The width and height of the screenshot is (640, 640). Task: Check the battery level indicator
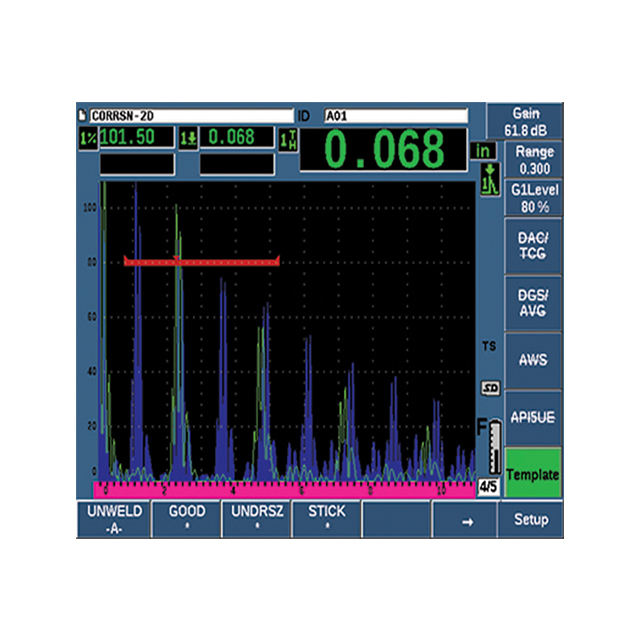coord(494,447)
